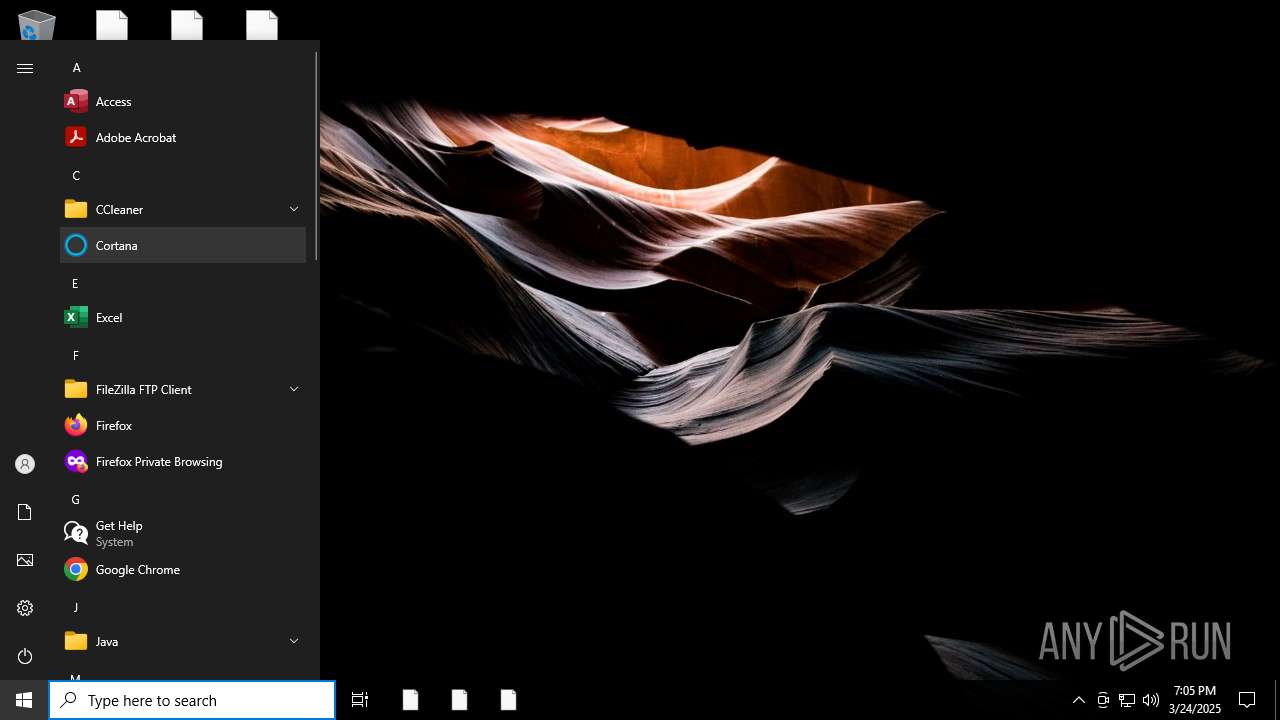
Task: Launch Adobe Acrobat from app list
Action: pos(183,137)
